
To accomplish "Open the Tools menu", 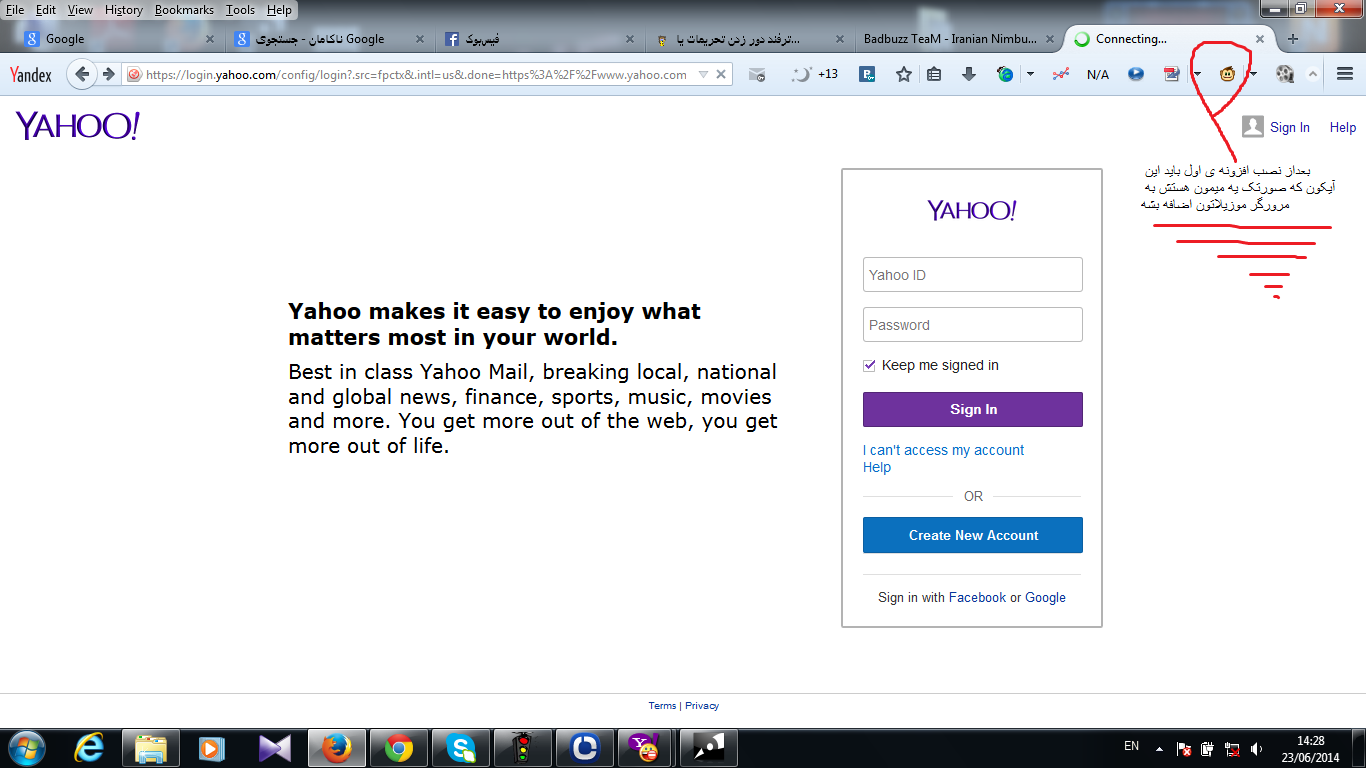I will click(x=240, y=10).
